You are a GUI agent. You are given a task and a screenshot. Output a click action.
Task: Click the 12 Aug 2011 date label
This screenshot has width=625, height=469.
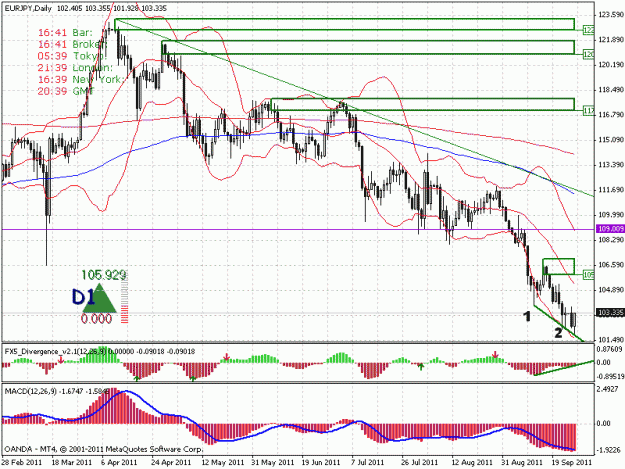click(472, 462)
